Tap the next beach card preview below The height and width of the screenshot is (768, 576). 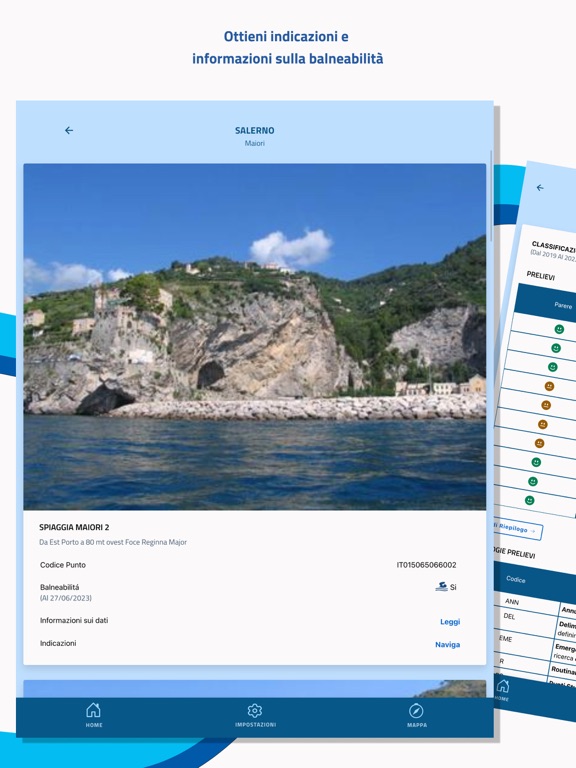point(255,689)
